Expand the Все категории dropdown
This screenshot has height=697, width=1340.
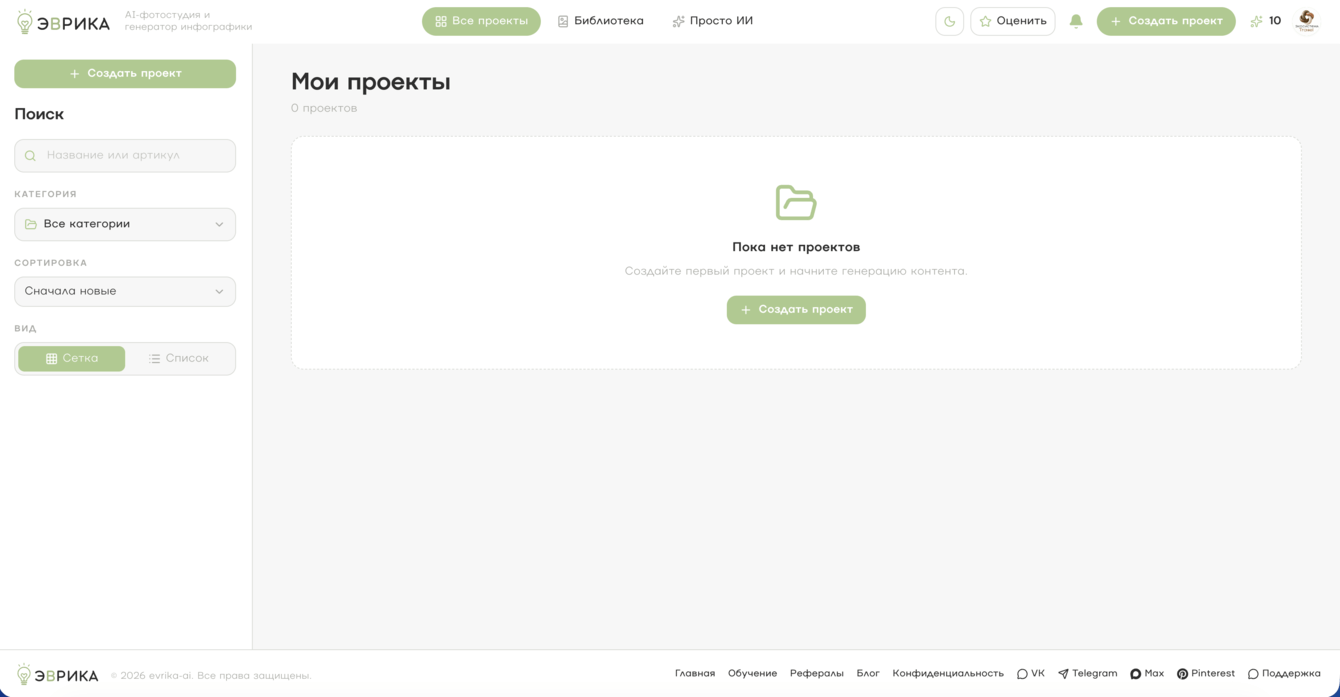coord(125,224)
